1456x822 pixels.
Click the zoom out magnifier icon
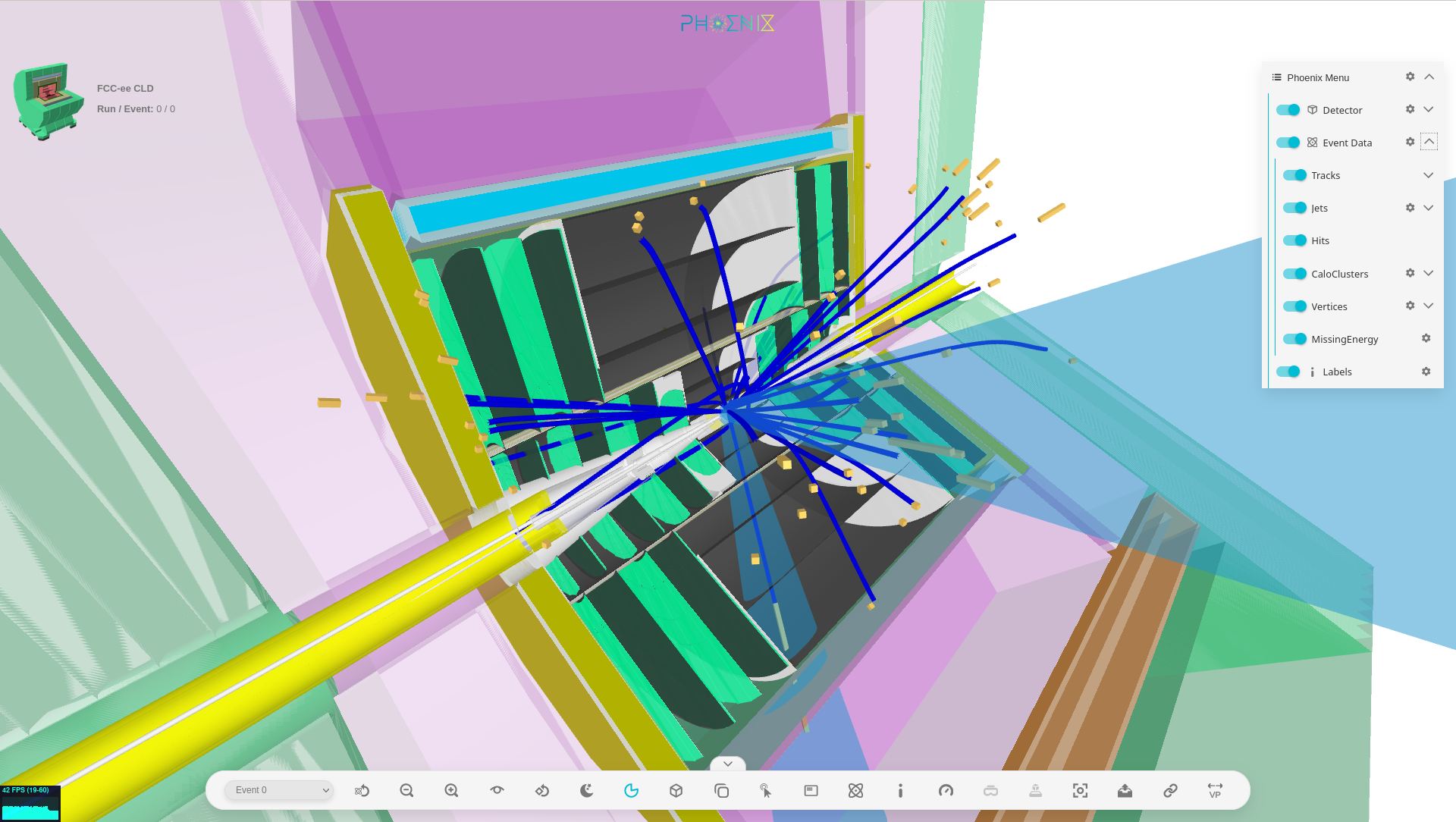(x=406, y=790)
